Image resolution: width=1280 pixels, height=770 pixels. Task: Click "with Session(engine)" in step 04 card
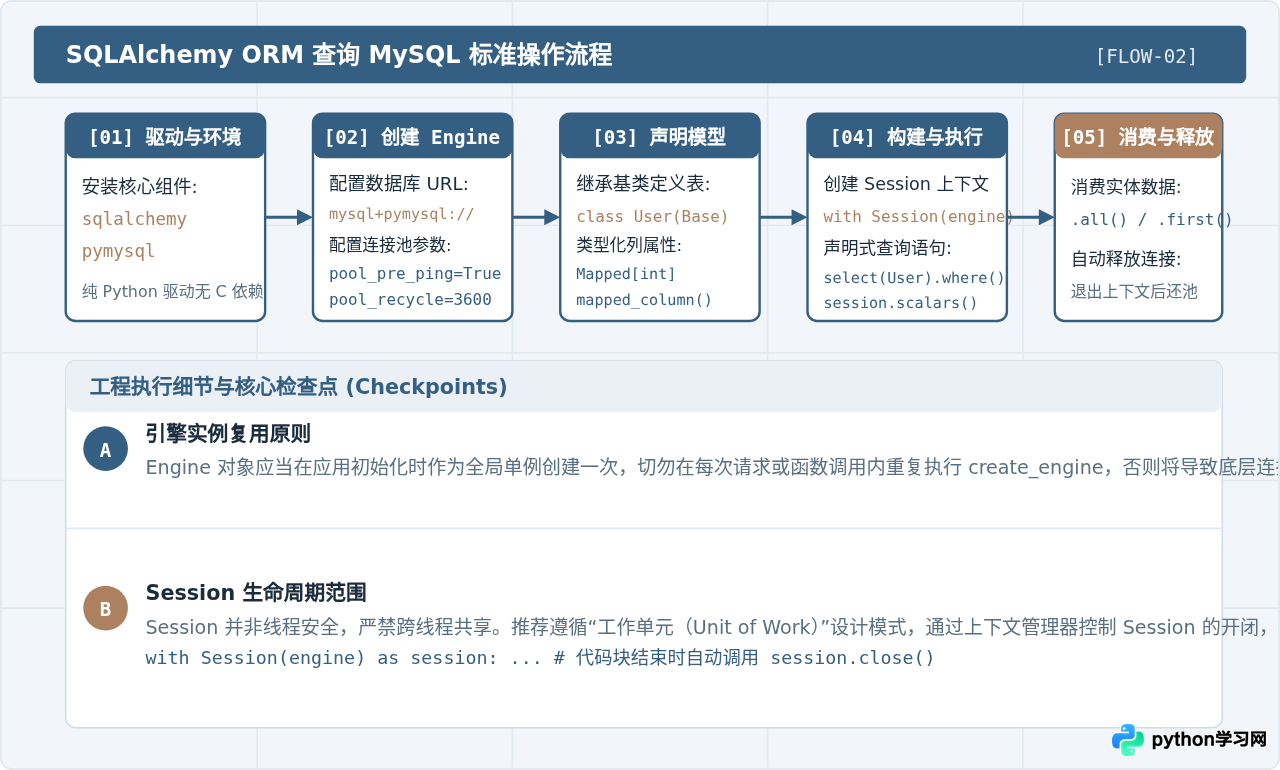click(x=918, y=216)
